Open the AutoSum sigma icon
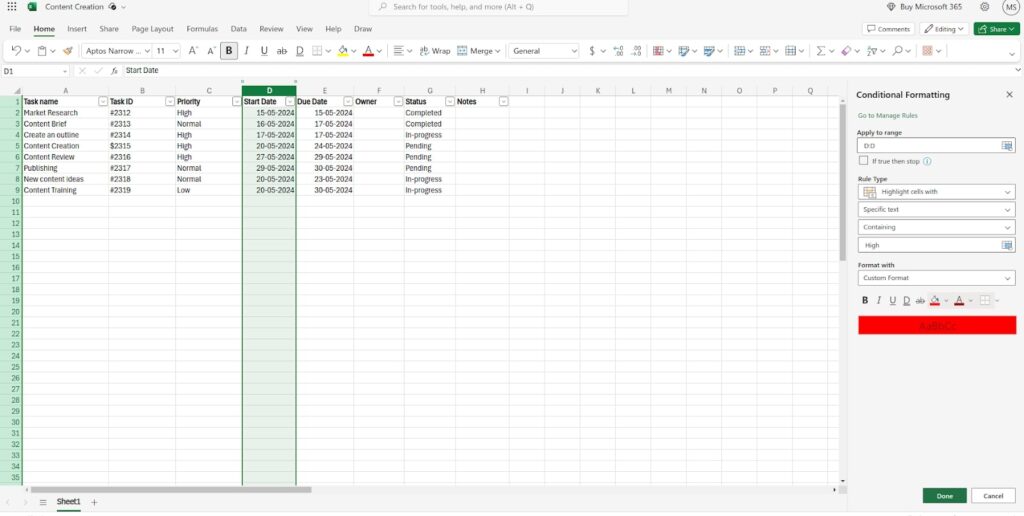Screen dimensions: 1024x516 click(x=820, y=51)
